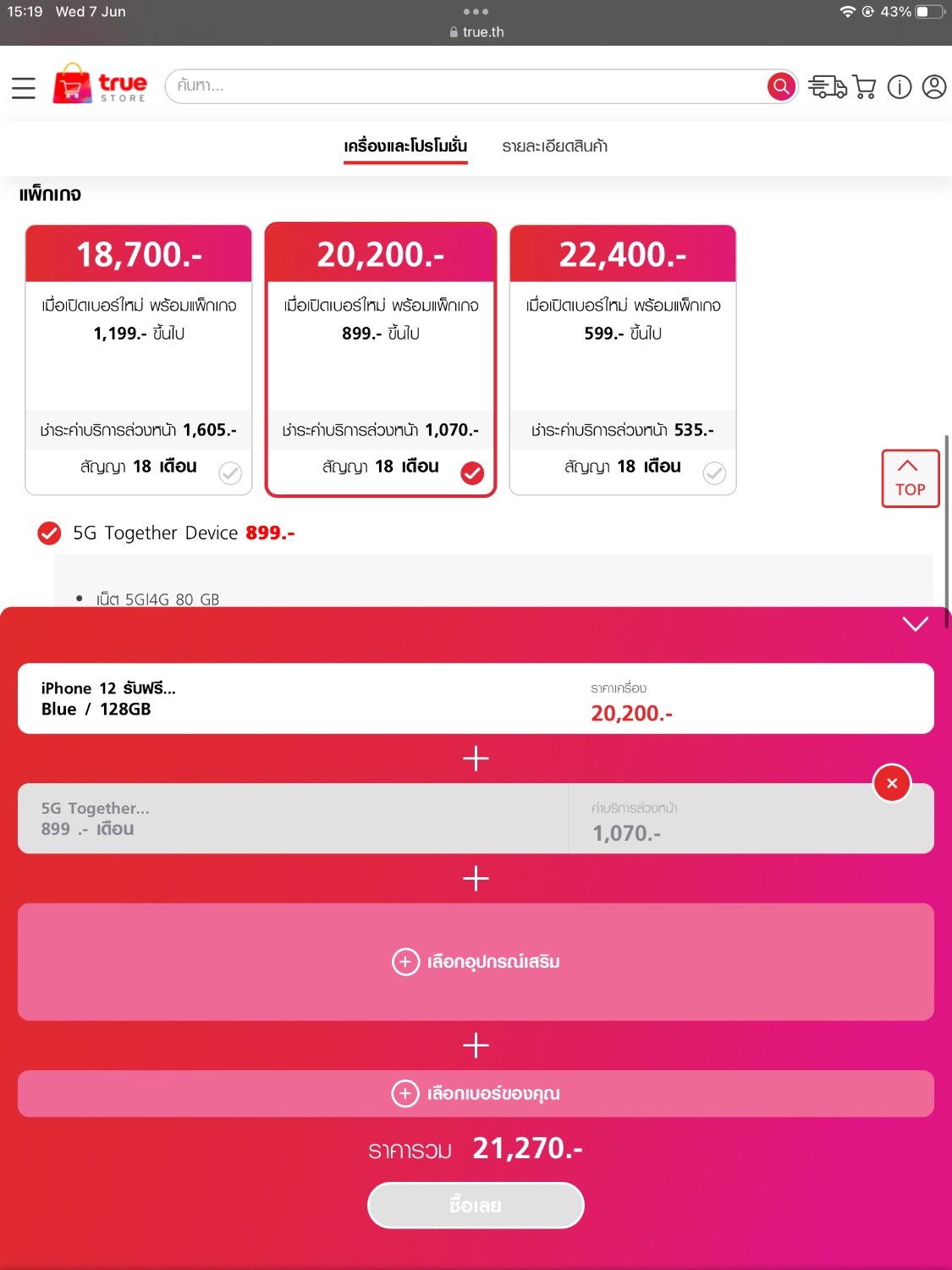
Task: Expand เลือกเบอร์ของคุณ number selection
Action: (x=476, y=1093)
